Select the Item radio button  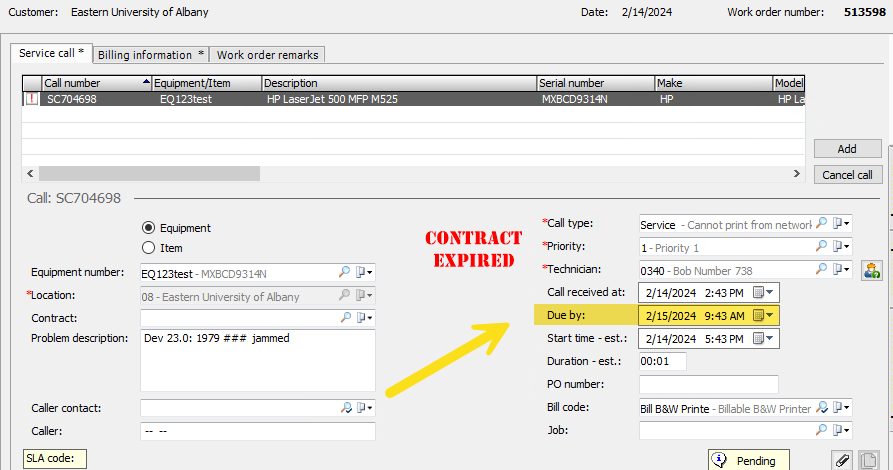coord(149,248)
